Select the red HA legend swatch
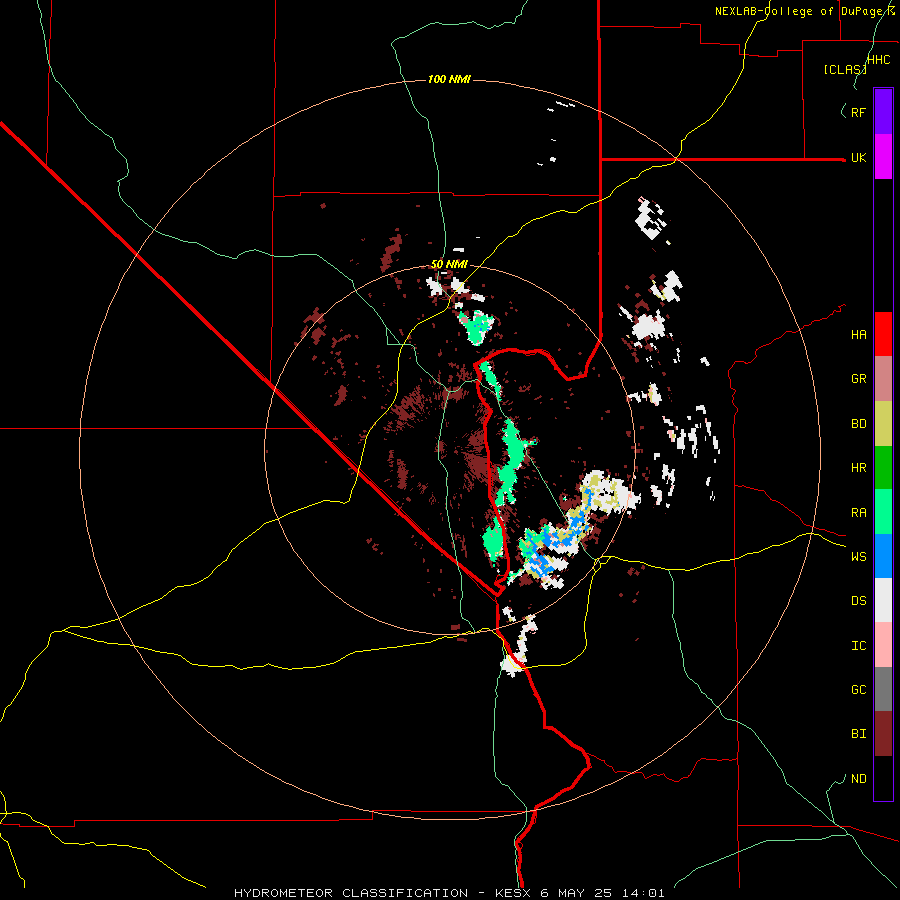Screen dimensions: 900x900 (883, 334)
